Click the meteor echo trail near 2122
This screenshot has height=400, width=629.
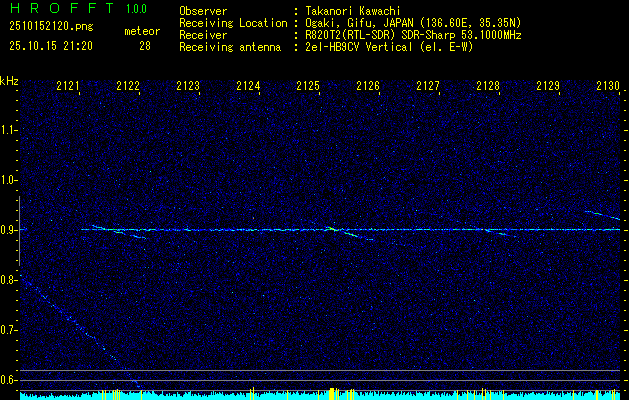coord(120,232)
